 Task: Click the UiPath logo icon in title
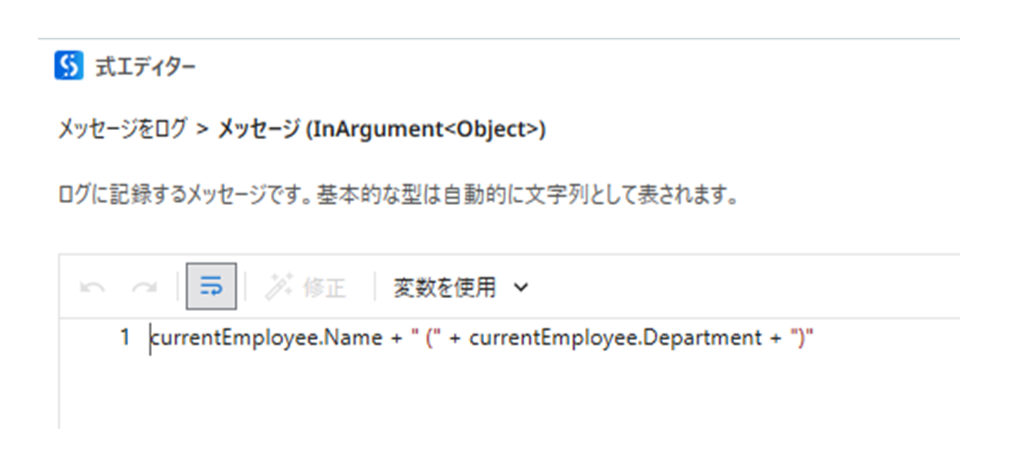click(x=68, y=67)
